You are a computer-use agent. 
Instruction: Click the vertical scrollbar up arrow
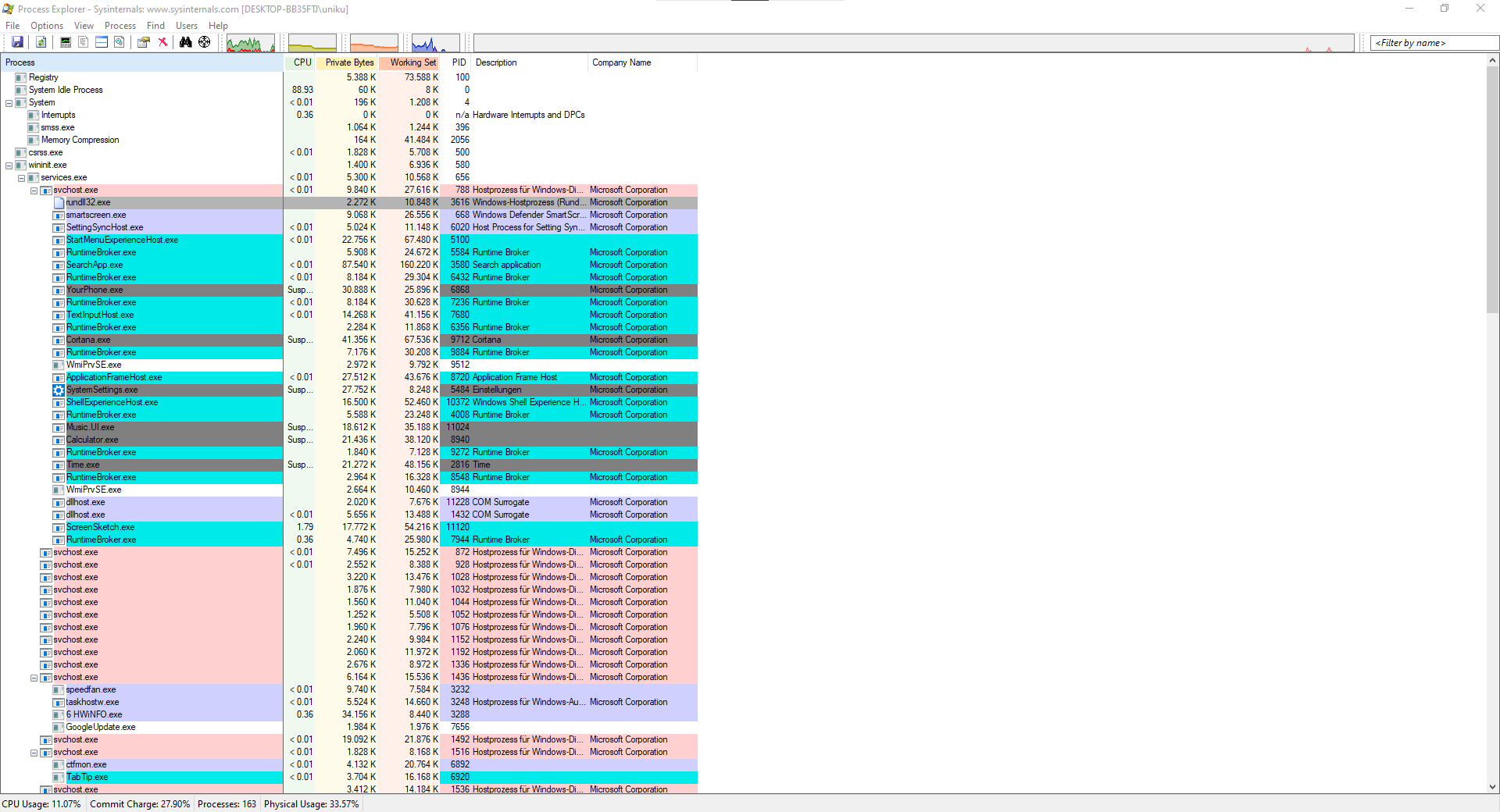1492,60
